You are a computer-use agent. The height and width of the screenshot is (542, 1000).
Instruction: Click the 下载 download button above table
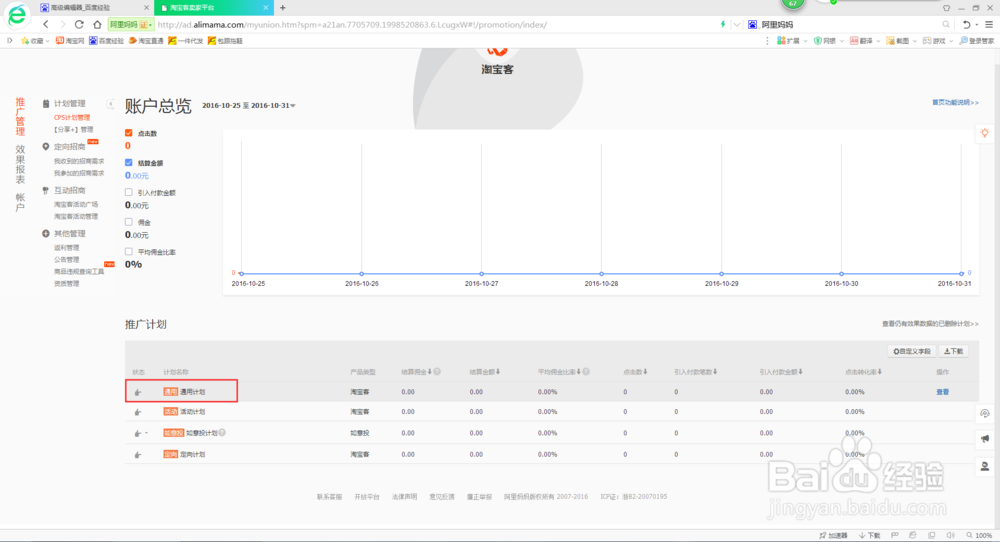[x=954, y=351]
